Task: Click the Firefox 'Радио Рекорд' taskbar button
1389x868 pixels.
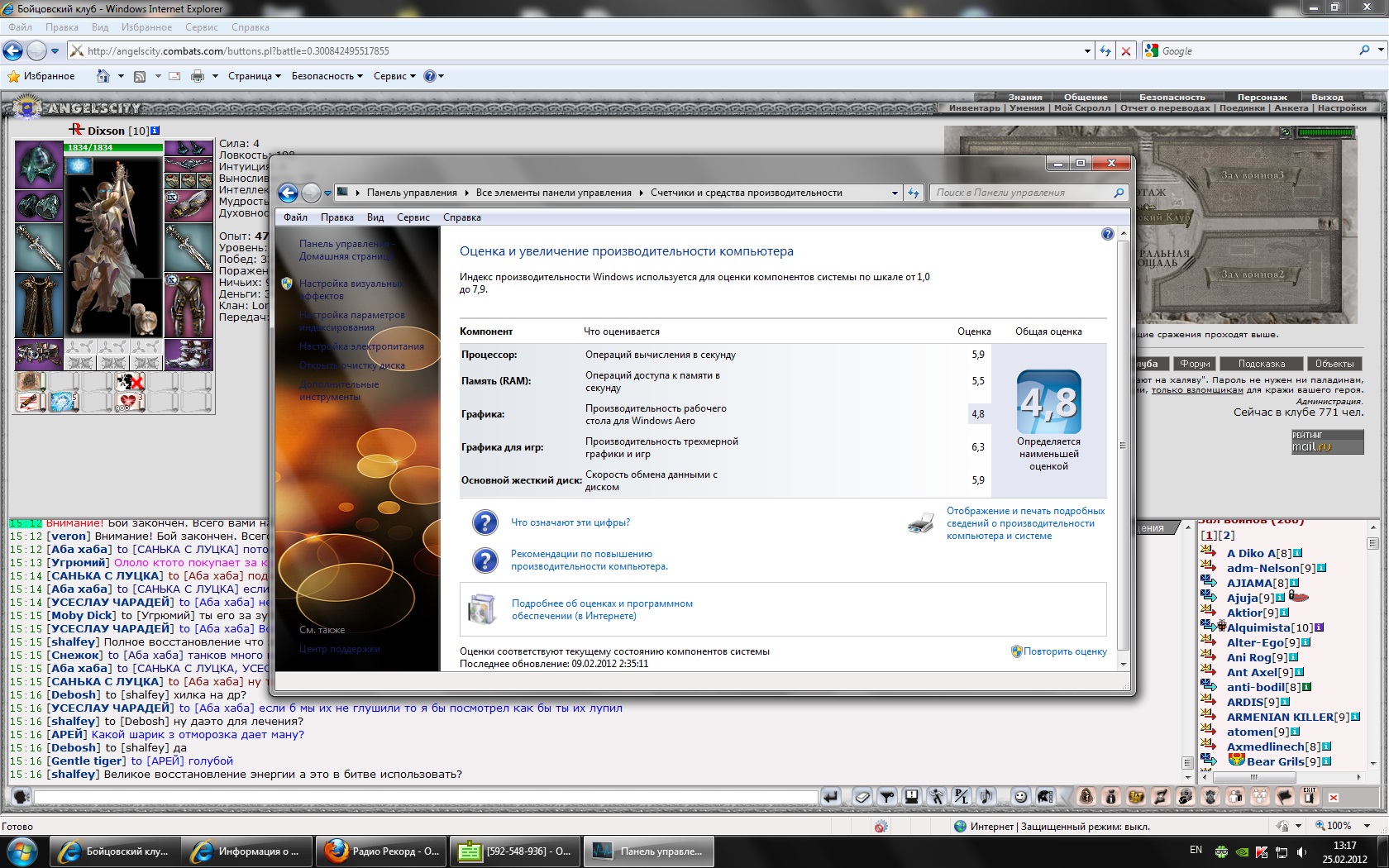Action: point(382,851)
